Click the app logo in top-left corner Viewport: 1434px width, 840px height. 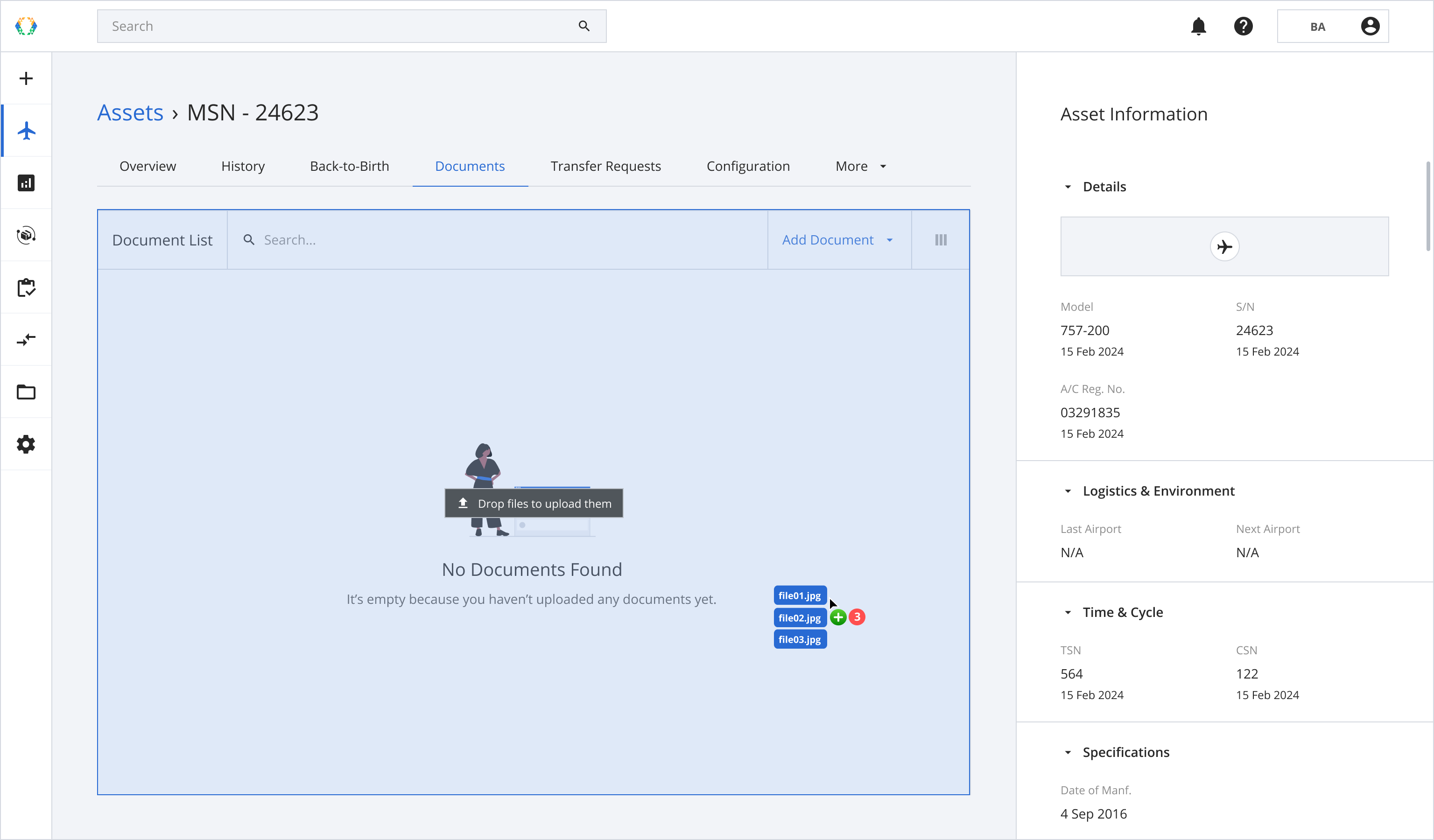coord(26,26)
